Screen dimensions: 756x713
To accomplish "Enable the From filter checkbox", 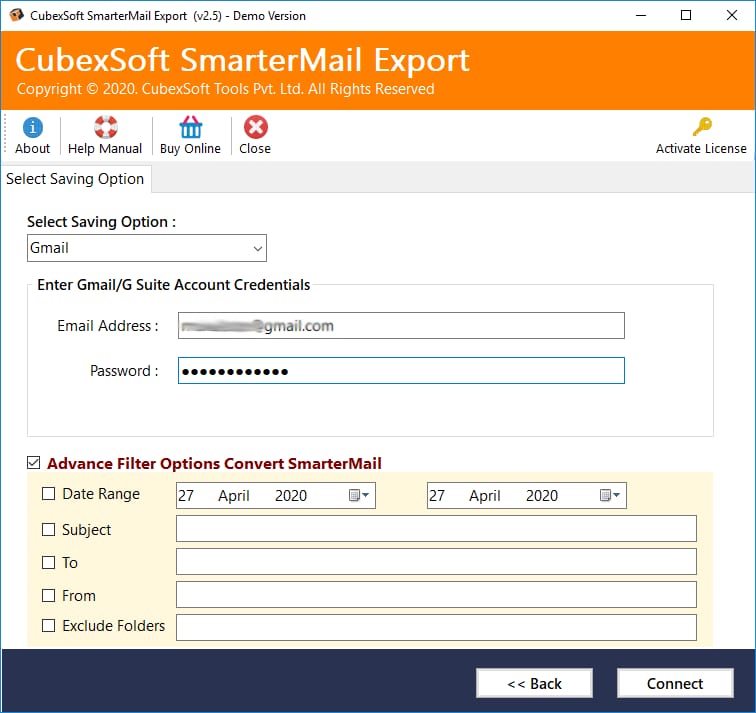I will coord(48,595).
